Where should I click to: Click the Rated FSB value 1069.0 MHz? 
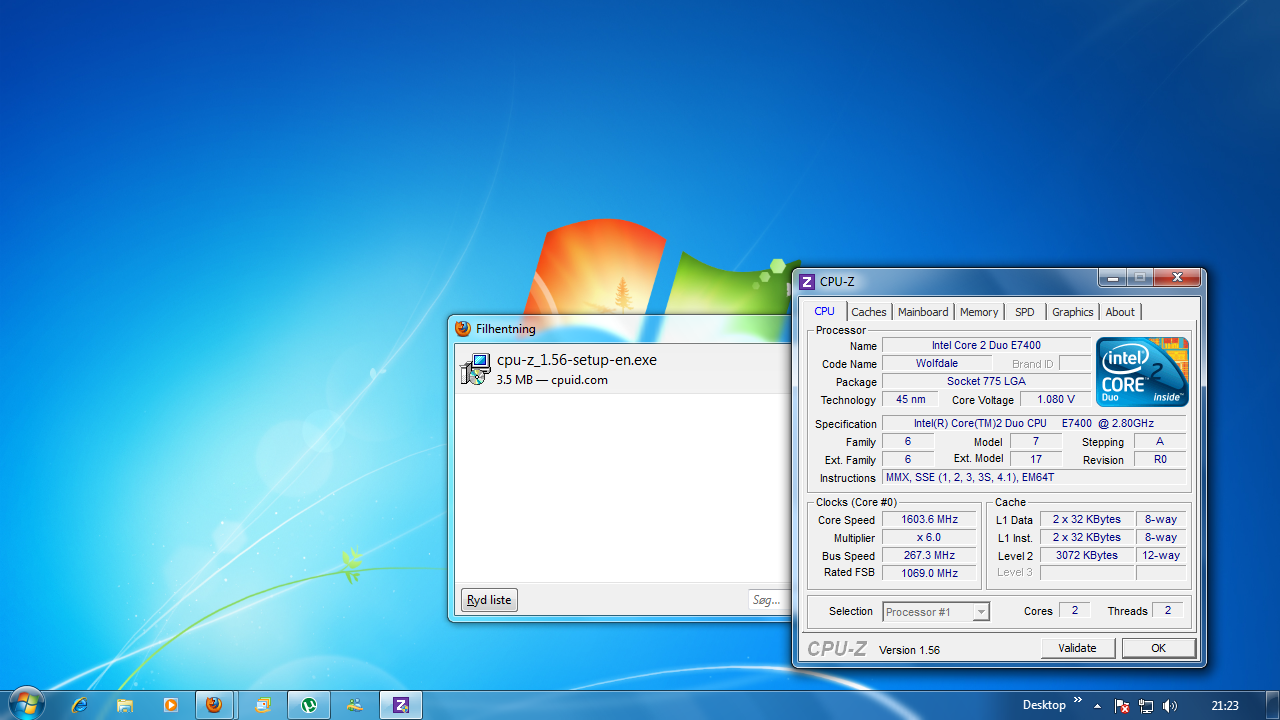929,574
